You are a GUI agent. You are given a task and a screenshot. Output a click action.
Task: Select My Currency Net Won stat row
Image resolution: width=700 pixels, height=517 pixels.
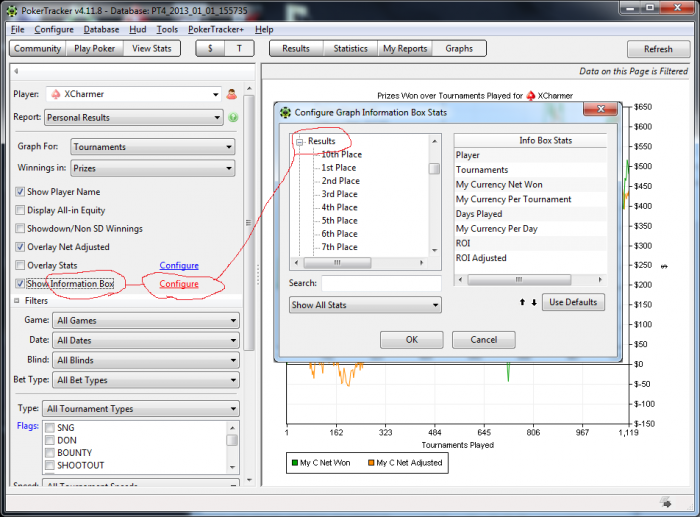(x=530, y=185)
